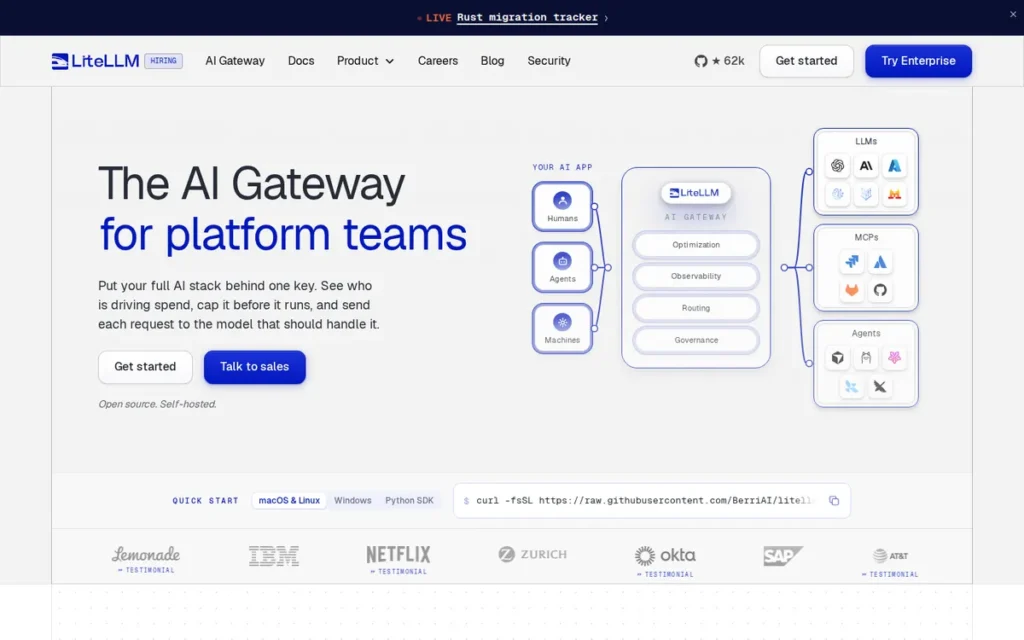Click the hero Get started button
The image size is (1024, 640).
click(145, 367)
